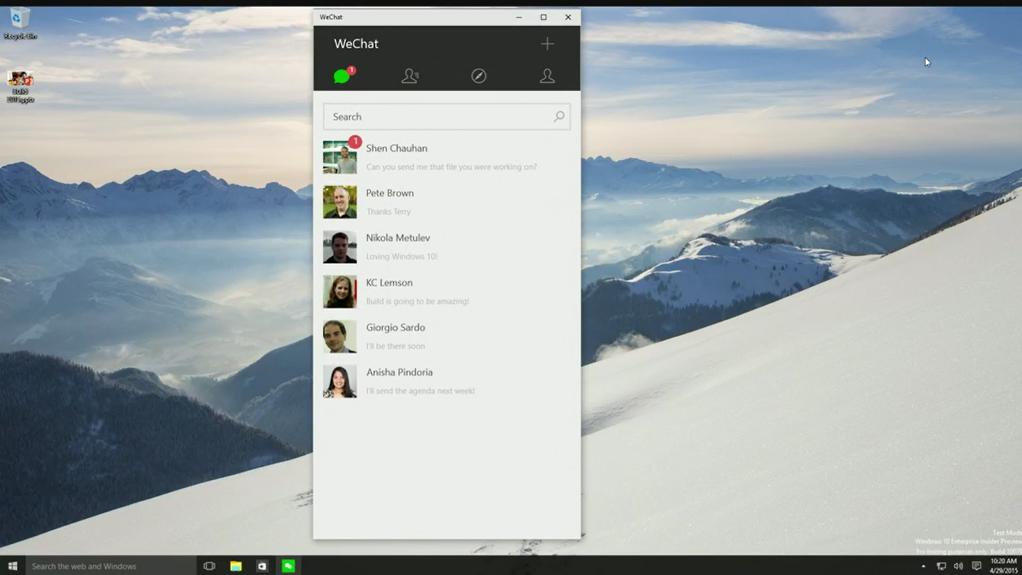This screenshot has height=575, width=1022.
Task: Open Pete Brown's chat
Action: 450,202
